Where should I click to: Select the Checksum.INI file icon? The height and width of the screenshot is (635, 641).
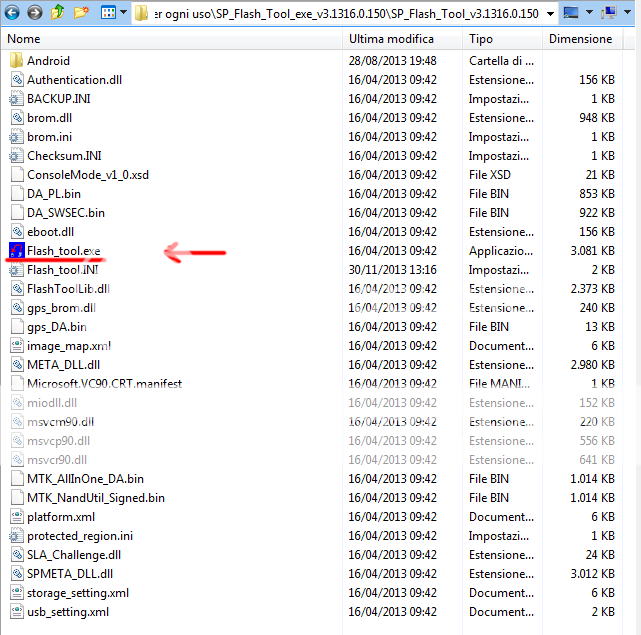pyautogui.click(x=16, y=156)
